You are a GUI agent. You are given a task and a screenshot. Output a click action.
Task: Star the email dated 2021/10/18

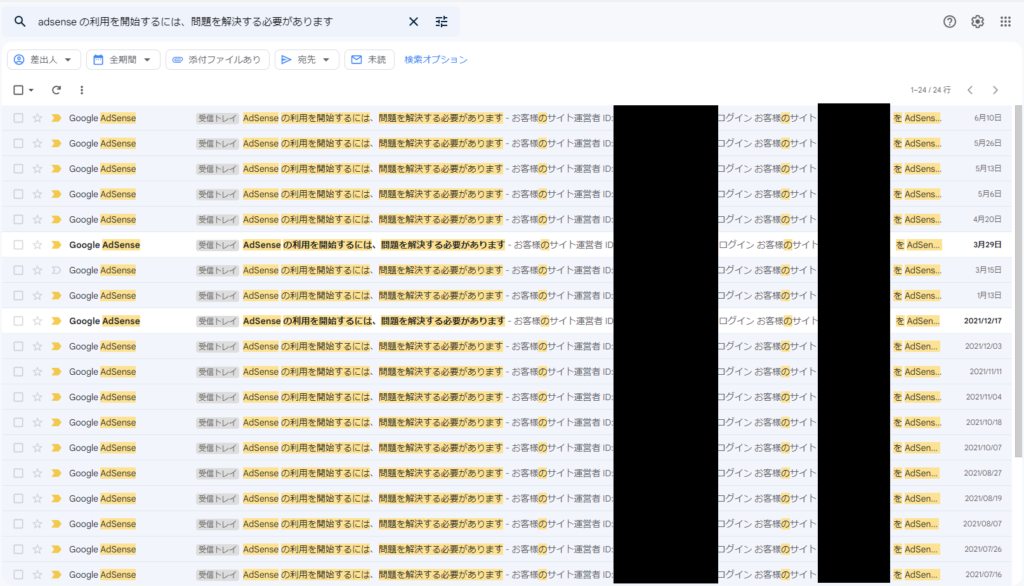[37, 423]
